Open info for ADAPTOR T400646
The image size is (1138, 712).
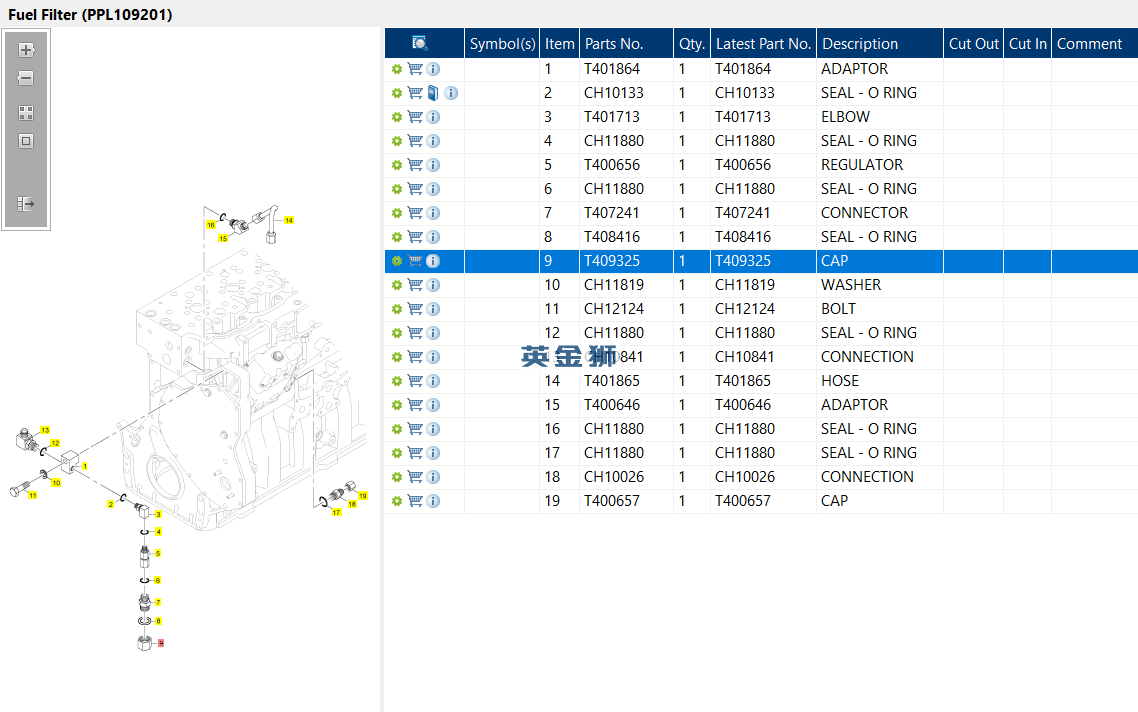coord(433,404)
